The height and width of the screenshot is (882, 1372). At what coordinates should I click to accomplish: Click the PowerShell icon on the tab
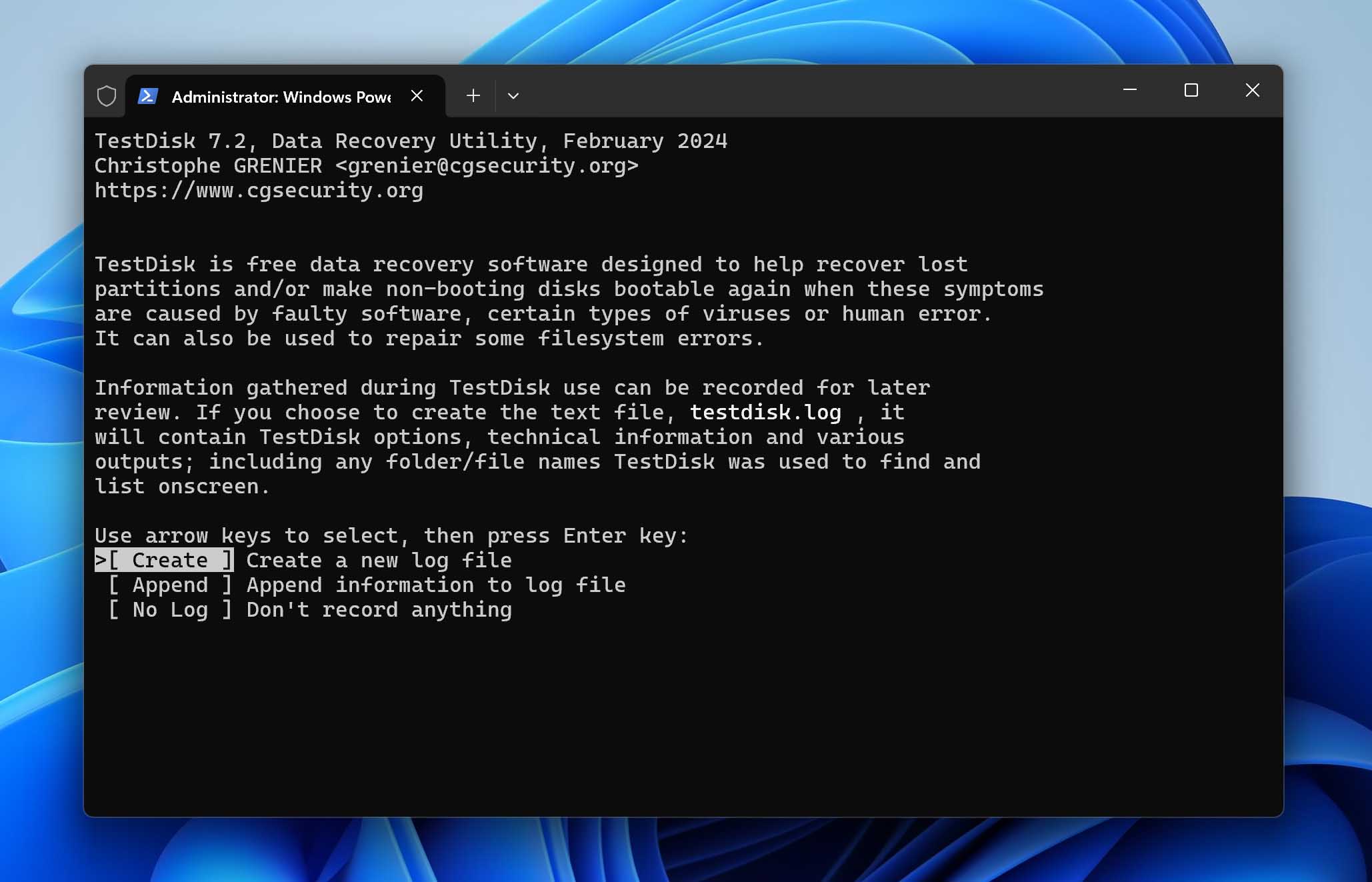click(147, 96)
